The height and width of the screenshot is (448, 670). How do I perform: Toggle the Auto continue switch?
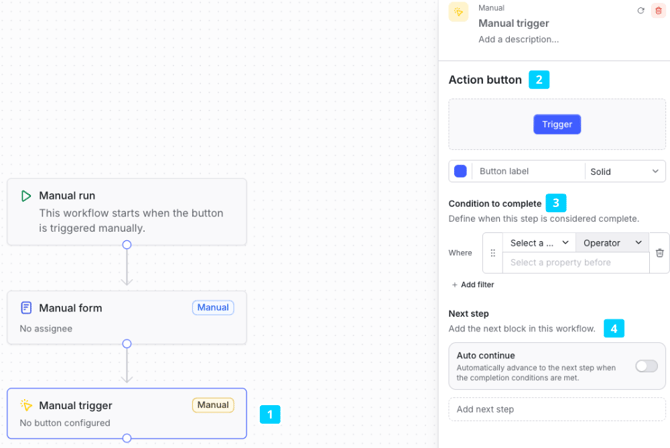(646, 366)
